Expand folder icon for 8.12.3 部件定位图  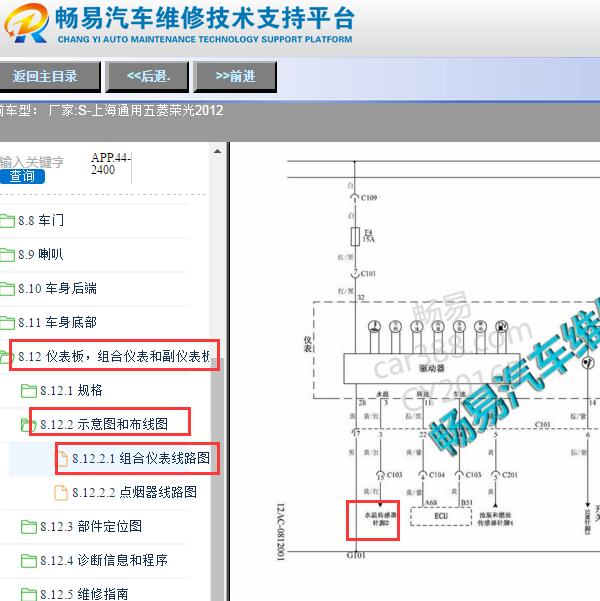click(x=29, y=527)
